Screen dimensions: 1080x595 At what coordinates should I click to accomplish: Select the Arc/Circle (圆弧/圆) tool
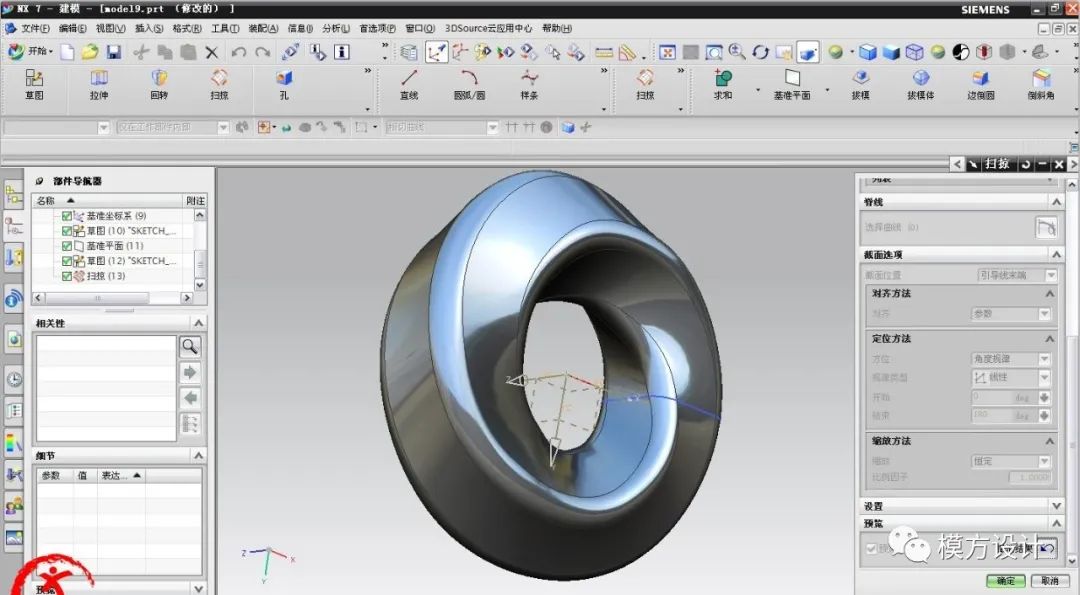(x=470, y=85)
